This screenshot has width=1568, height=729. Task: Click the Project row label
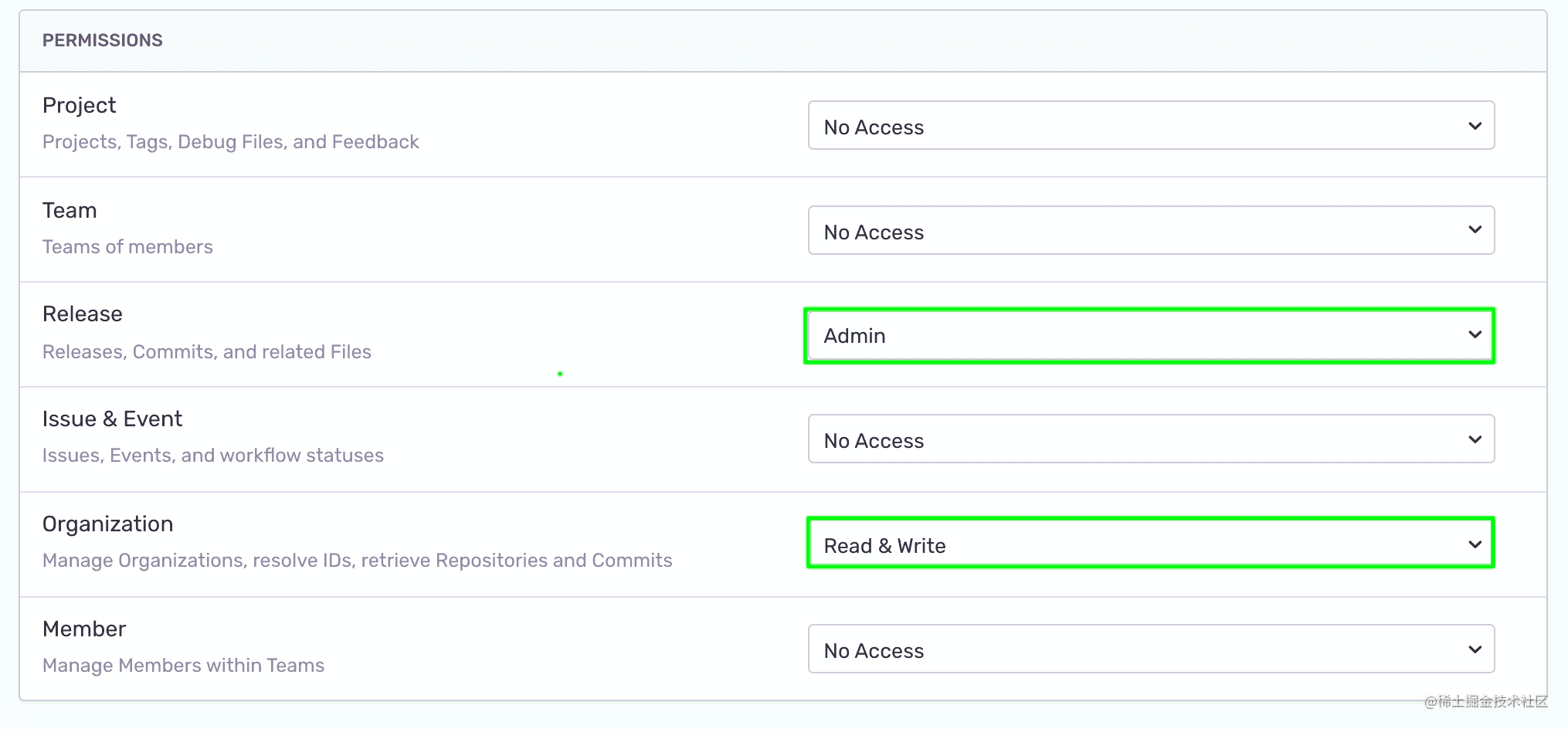[x=79, y=105]
